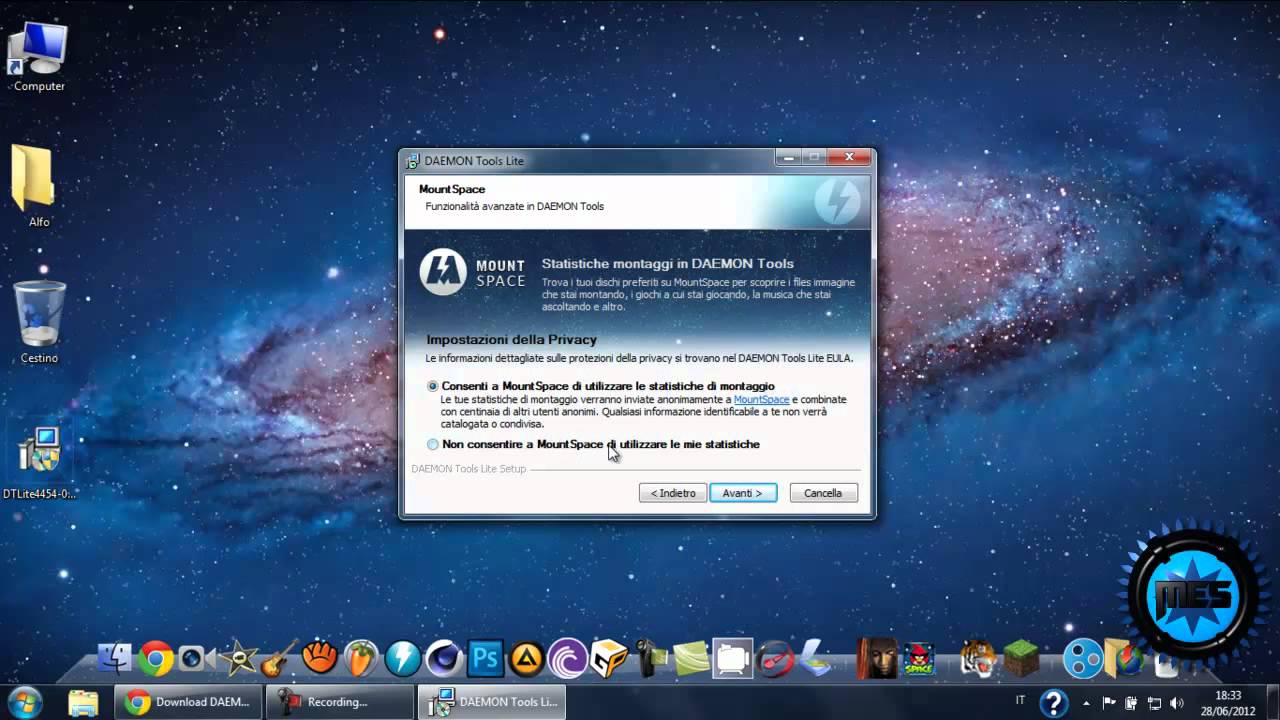Open DAEMON Tools lightning icon in dock
Viewport: 1280px width, 720px height.
tap(403, 657)
